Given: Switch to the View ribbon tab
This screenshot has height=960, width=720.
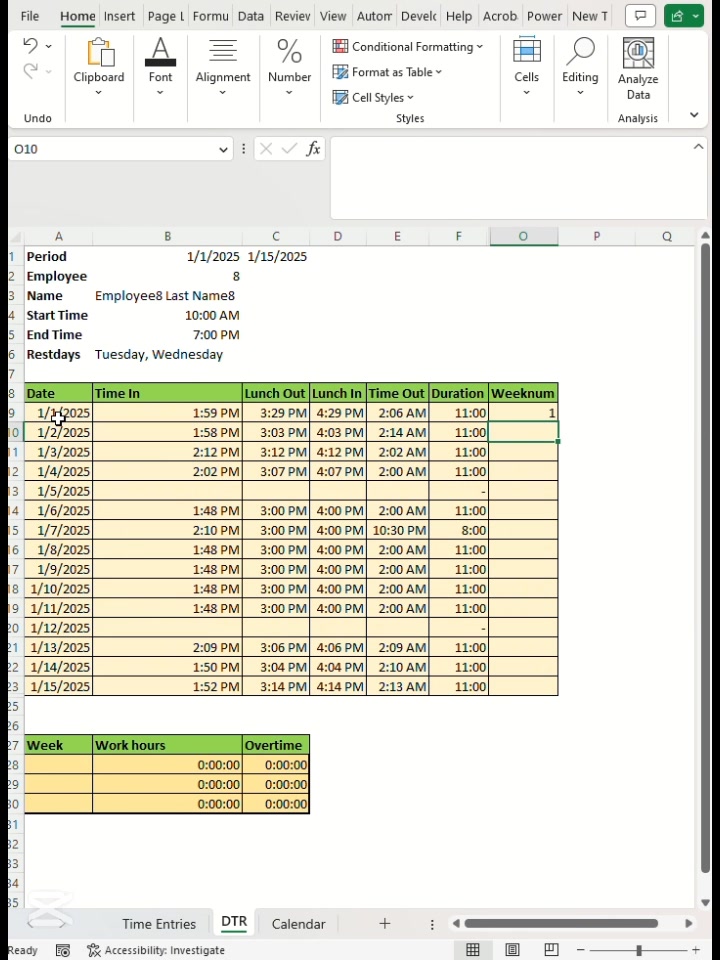Looking at the screenshot, I should pyautogui.click(x=332, y=16).
